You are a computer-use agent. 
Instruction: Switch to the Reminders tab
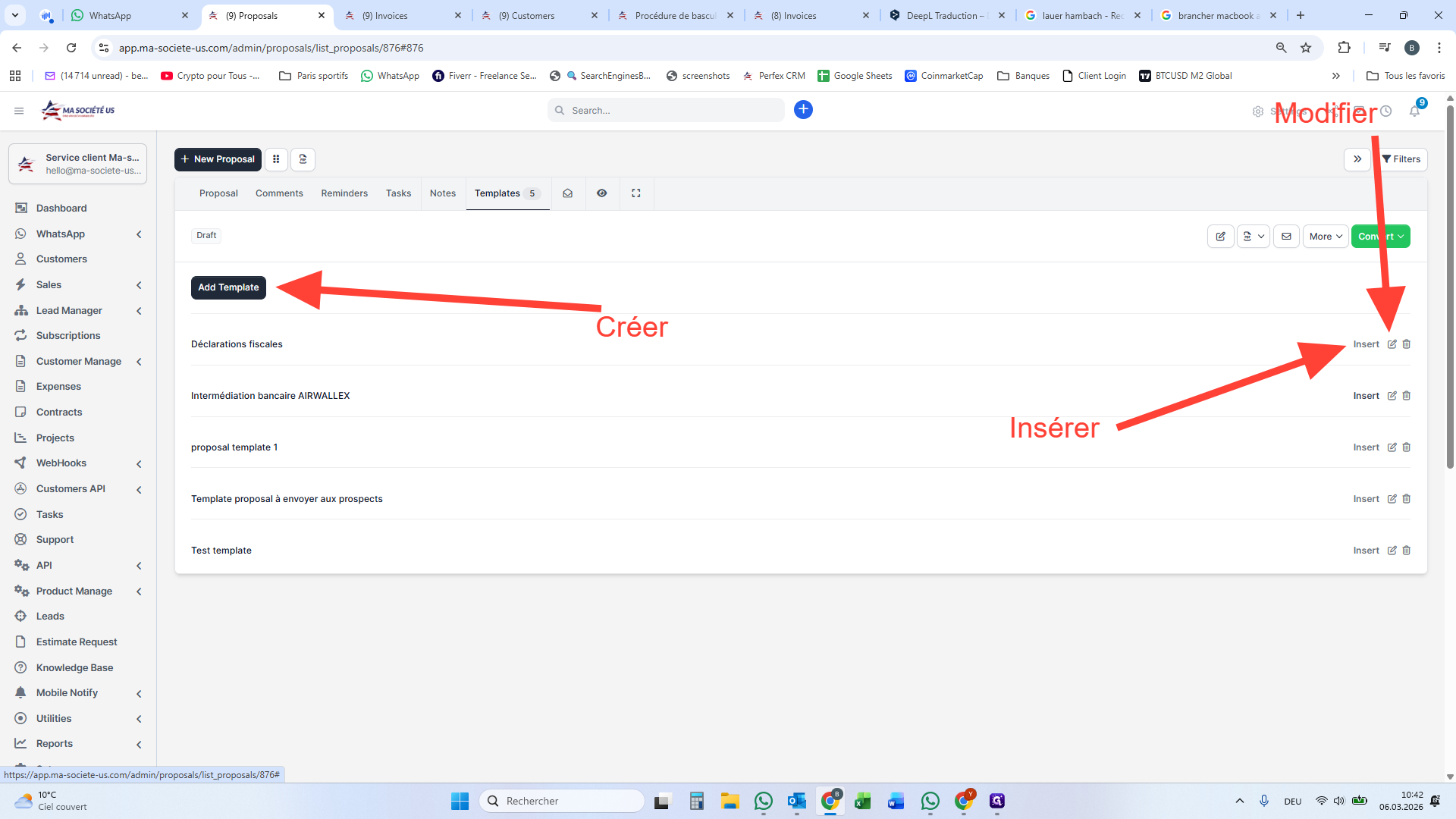(344, 193)
